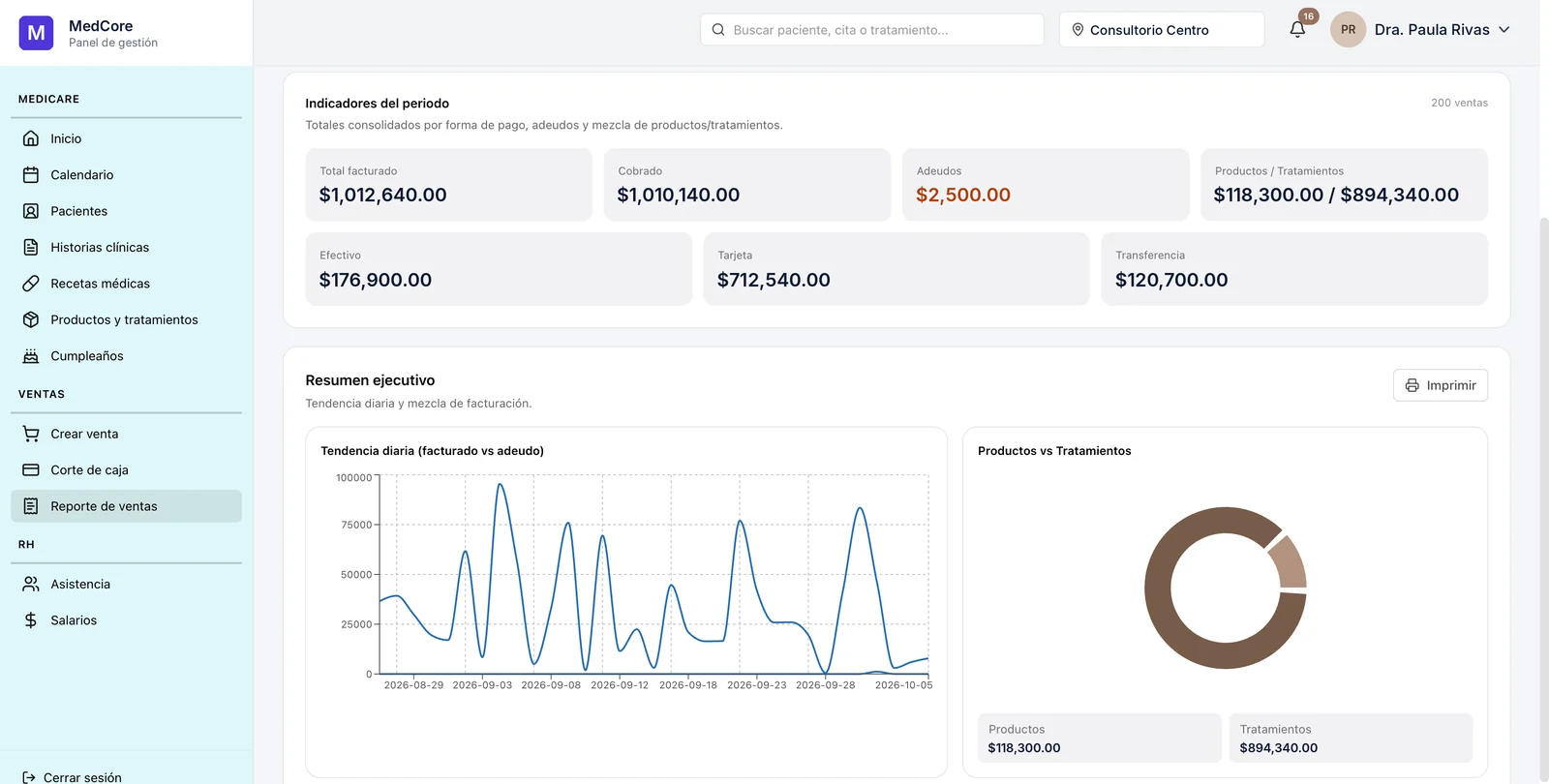Click the location pin icon
Viewport: 1549px width, 784px height.
click(1078, 30)
